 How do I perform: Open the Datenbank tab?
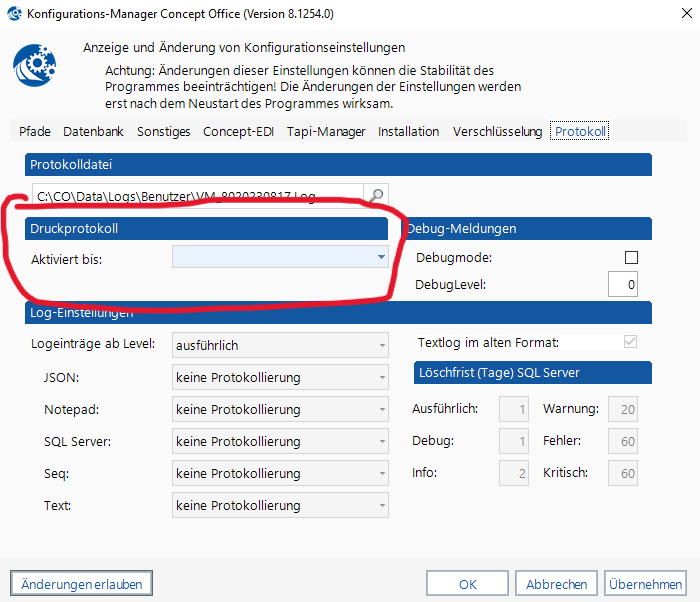pyautogui.click(x=94, y=132)
